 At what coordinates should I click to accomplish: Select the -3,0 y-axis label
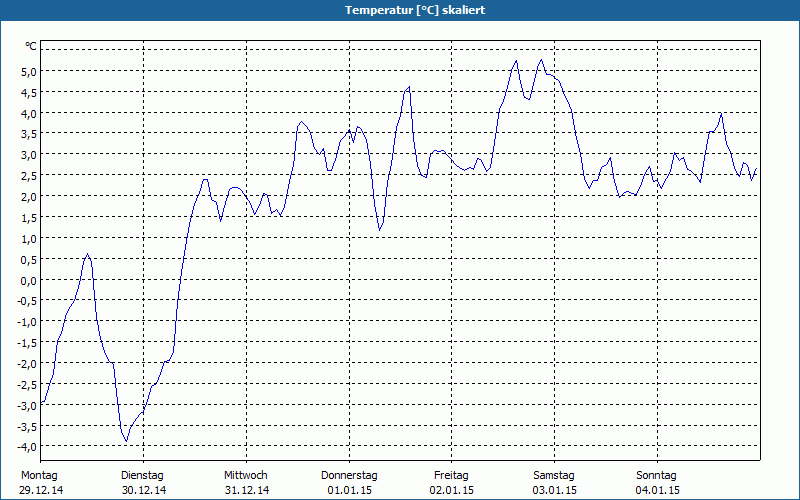tap(27, 406)
